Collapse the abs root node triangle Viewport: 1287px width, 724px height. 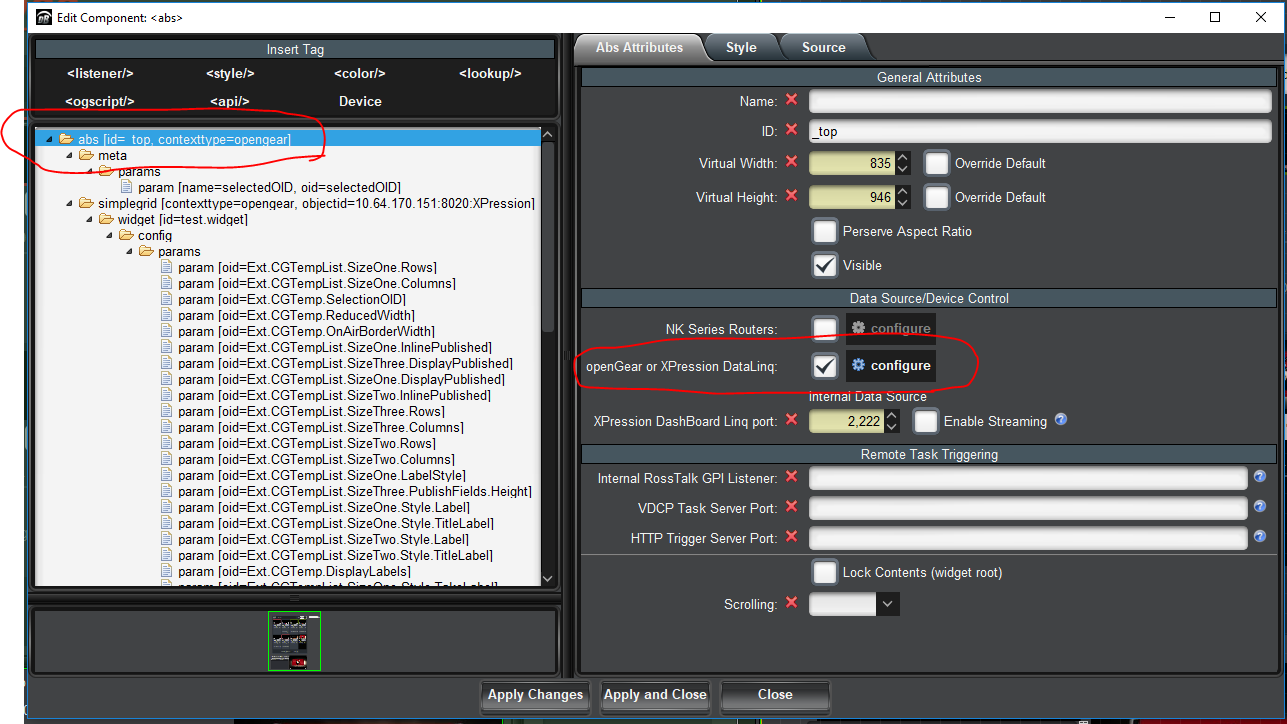(49, 139)
